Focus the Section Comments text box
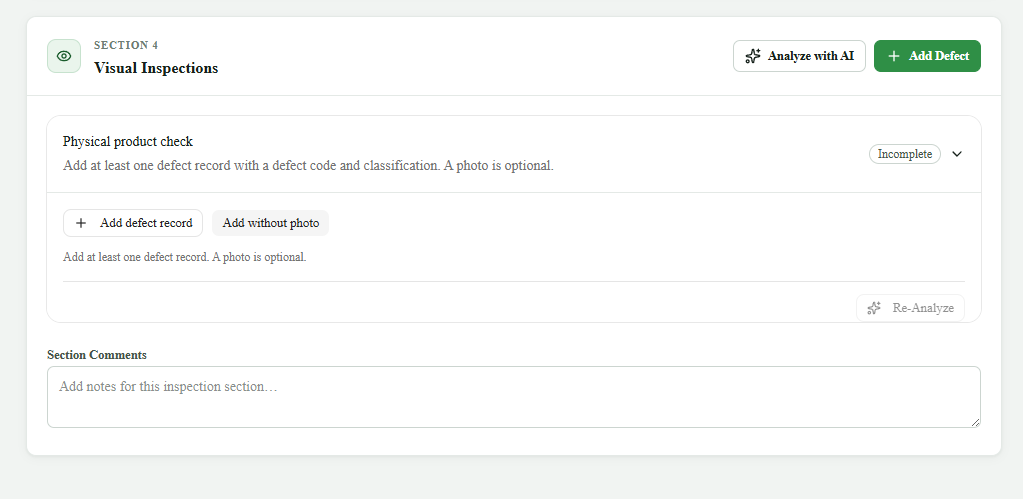The width and height of the screenshot is (1023, 499). (513, 397)
